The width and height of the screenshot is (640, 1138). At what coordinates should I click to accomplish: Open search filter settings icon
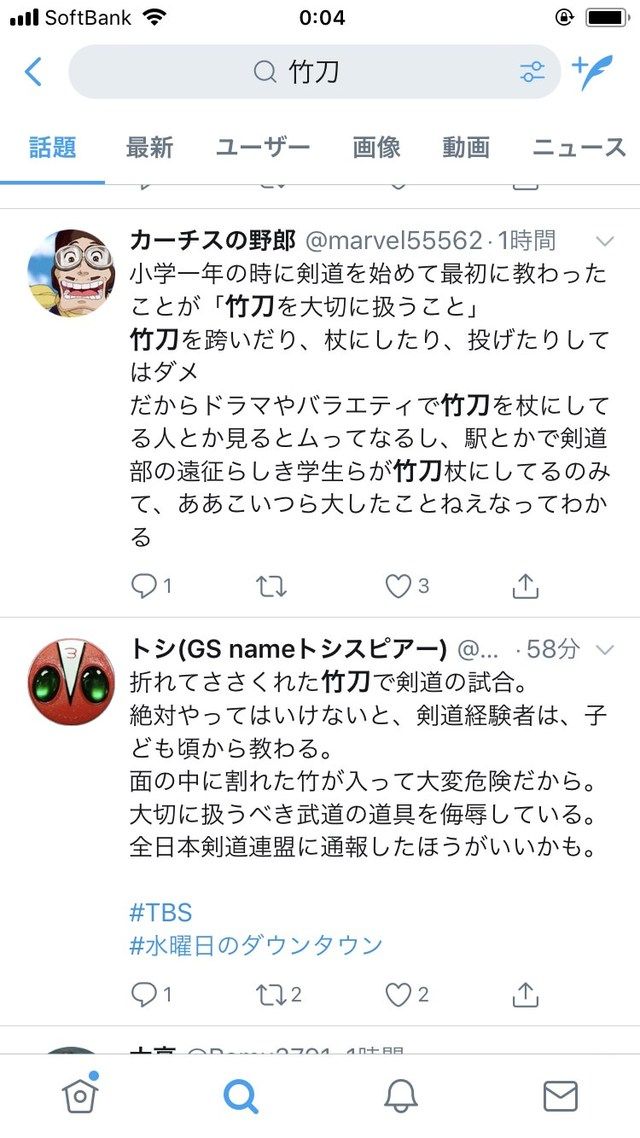pos(532,72)
